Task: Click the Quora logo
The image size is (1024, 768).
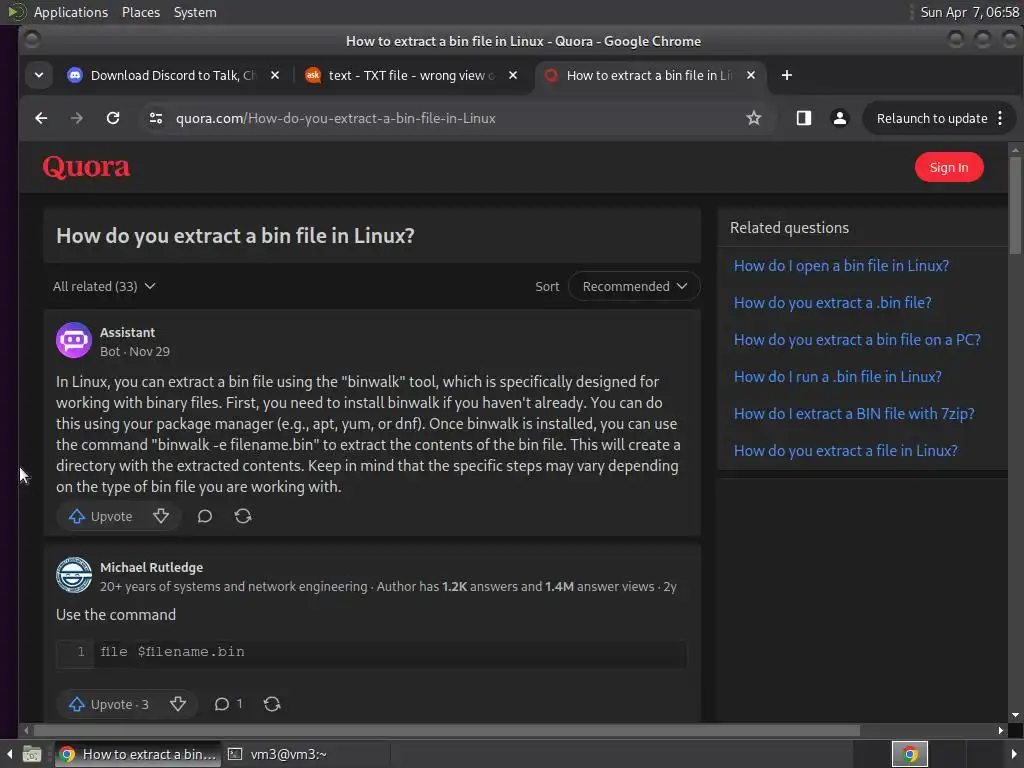Action: [x=86, y=167]
